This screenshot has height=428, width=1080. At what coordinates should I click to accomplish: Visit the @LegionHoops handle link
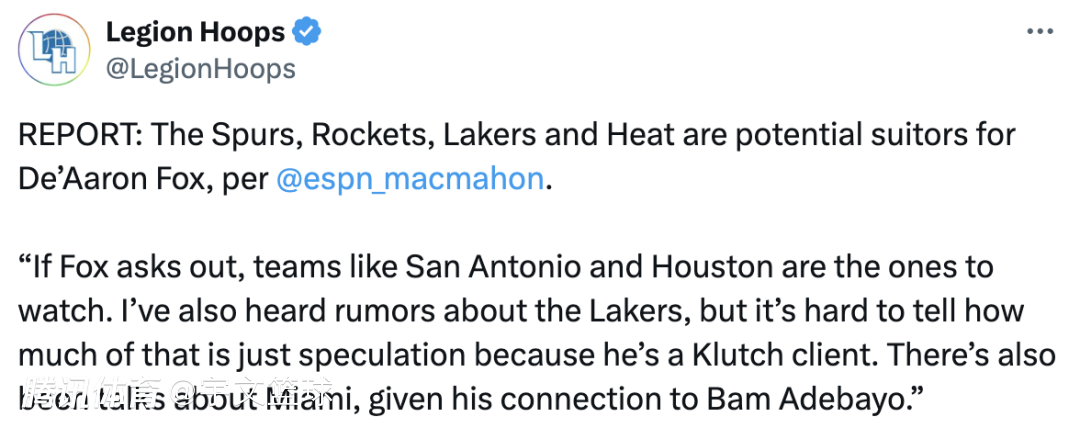pyautogui.click(x=200, y=68)
